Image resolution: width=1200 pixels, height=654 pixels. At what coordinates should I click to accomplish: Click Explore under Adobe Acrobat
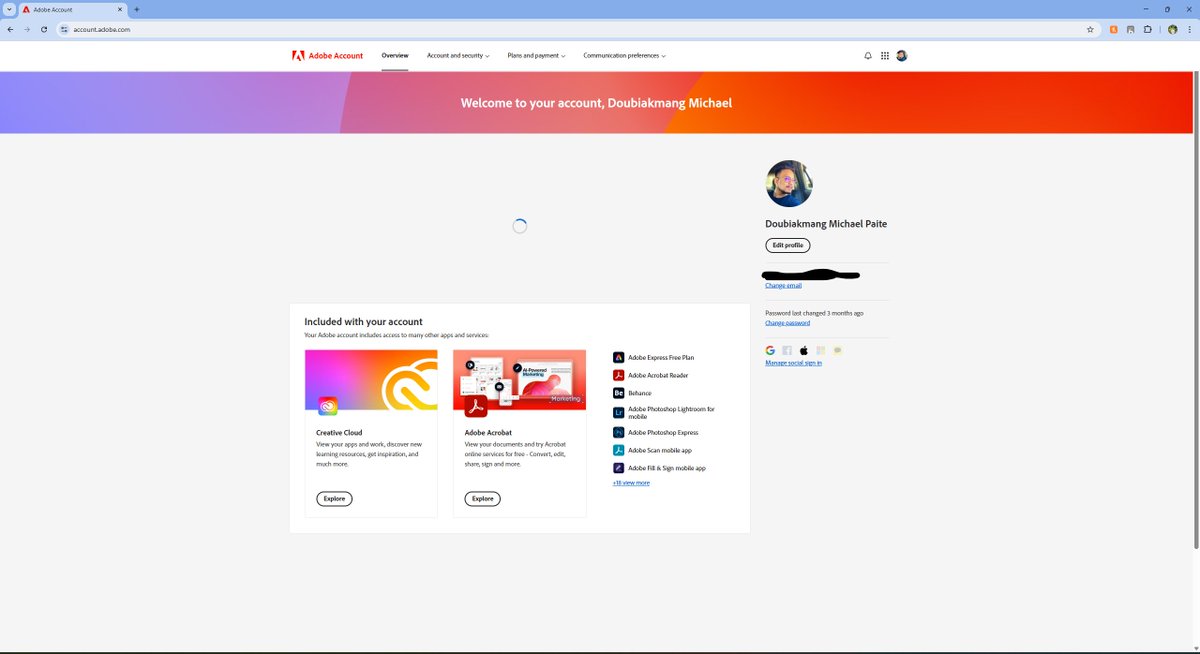pyautogui.click(x=482, y=498)
